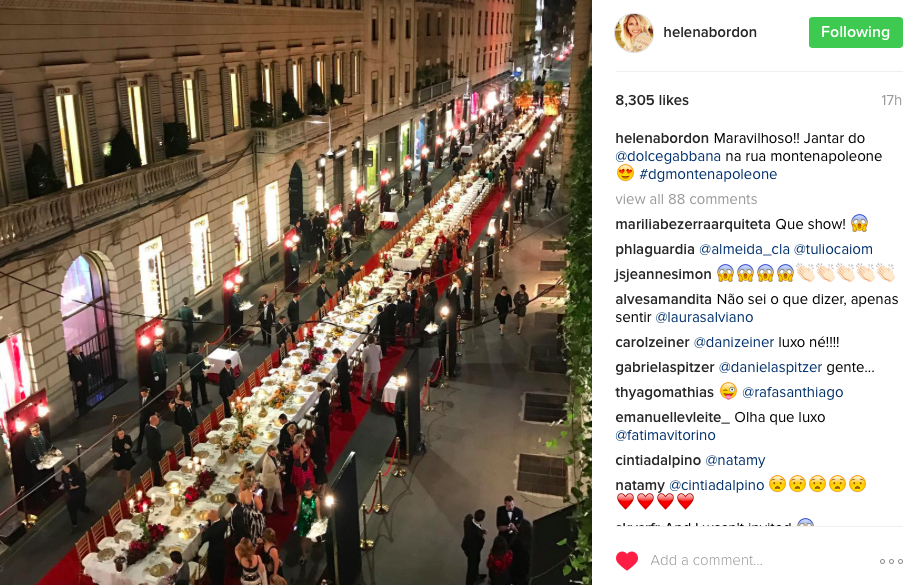Open the @dolcegabbana mention link
Screen dimensions: 917x585
tap(668, 156)
